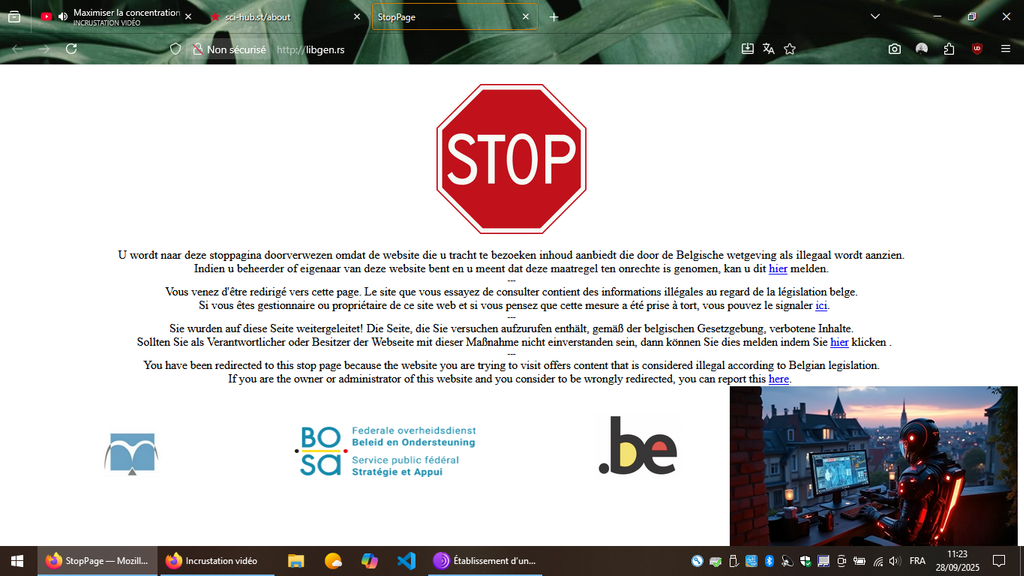This screenshot has width=1024, height=576.
Task: Show Non sécurisé connection info
Action: (229, 50)
